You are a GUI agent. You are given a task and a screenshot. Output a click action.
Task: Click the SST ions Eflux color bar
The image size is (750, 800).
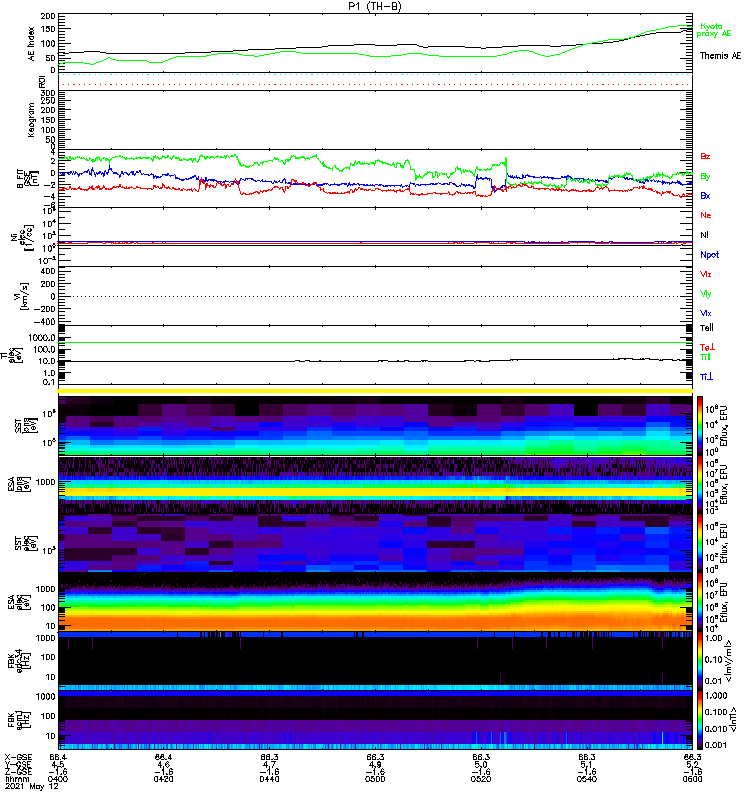pyautogui.click(x=700, y=426)
